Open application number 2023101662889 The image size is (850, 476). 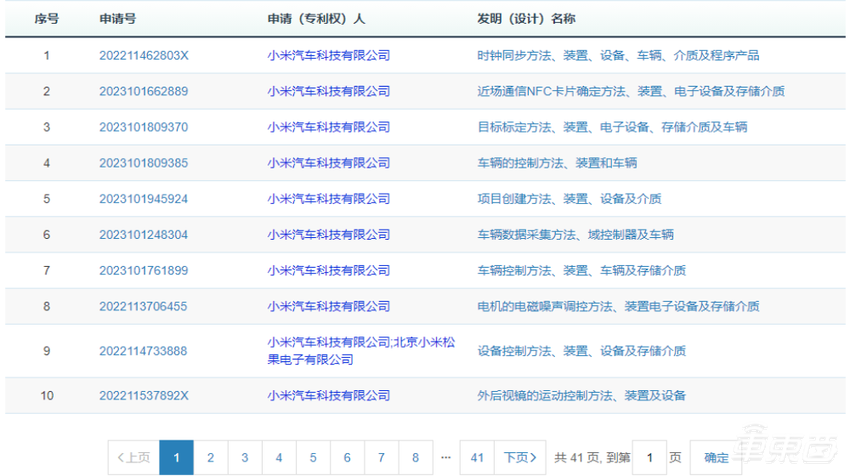click(143, 91)
